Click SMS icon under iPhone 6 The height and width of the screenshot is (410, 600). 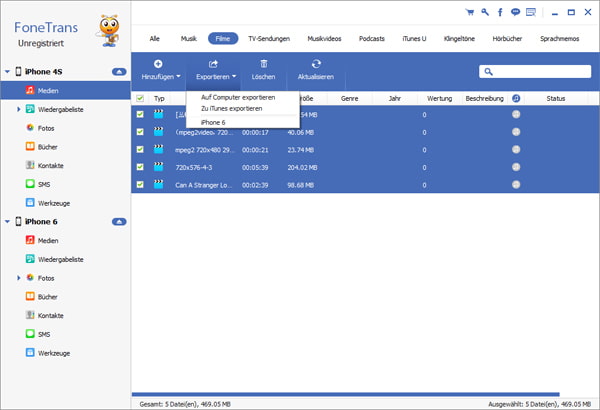pyautogui.click(x=30, y=334)
